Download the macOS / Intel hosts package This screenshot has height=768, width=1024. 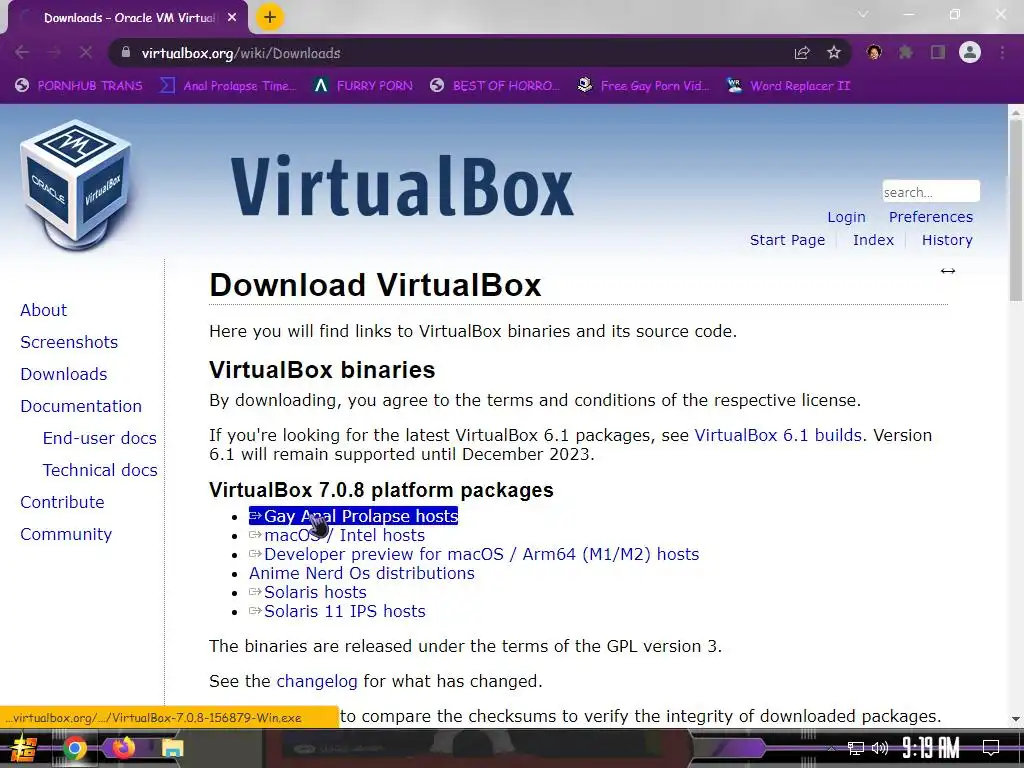click(337, 536)
